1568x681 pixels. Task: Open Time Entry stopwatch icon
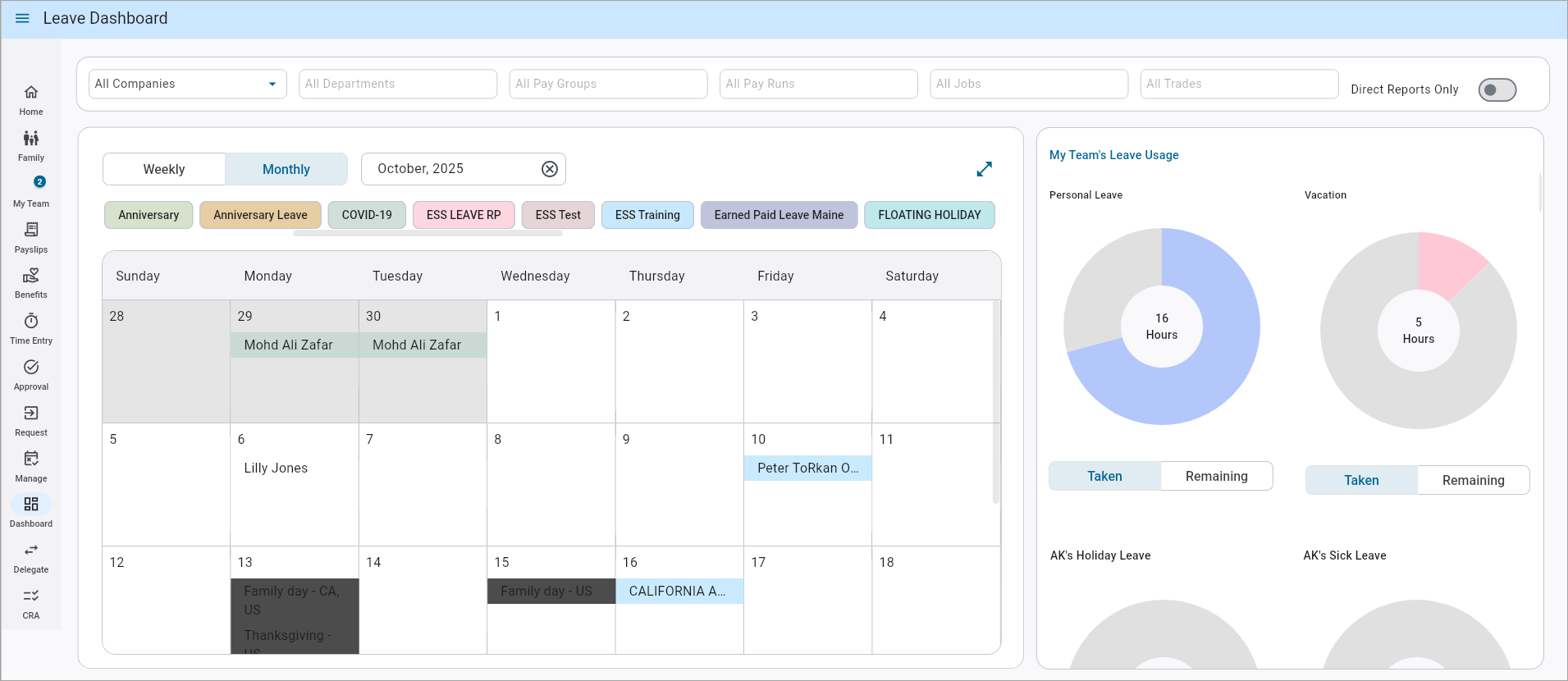click(31, 322)
